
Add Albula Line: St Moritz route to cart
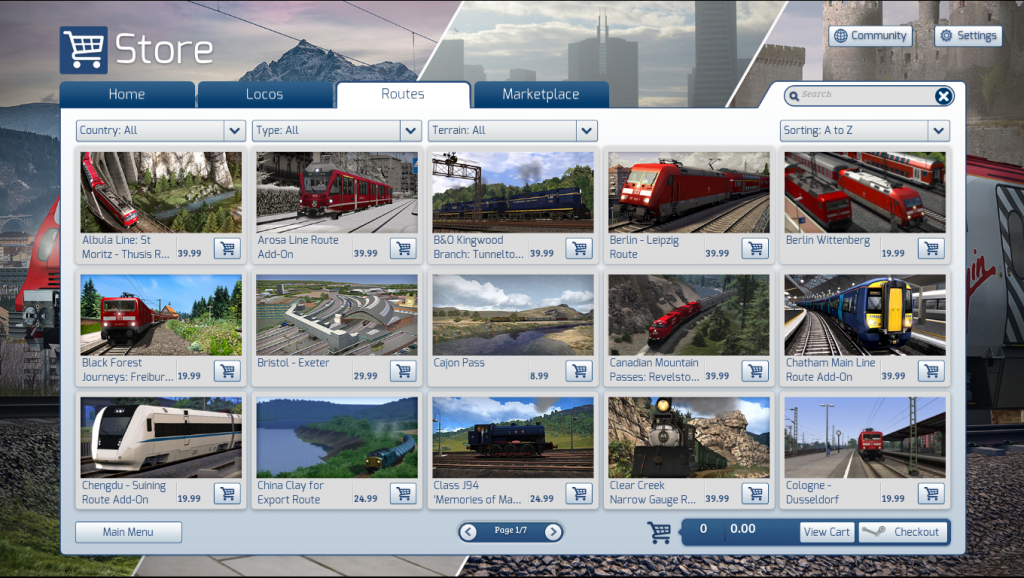[x=227, y=248]
